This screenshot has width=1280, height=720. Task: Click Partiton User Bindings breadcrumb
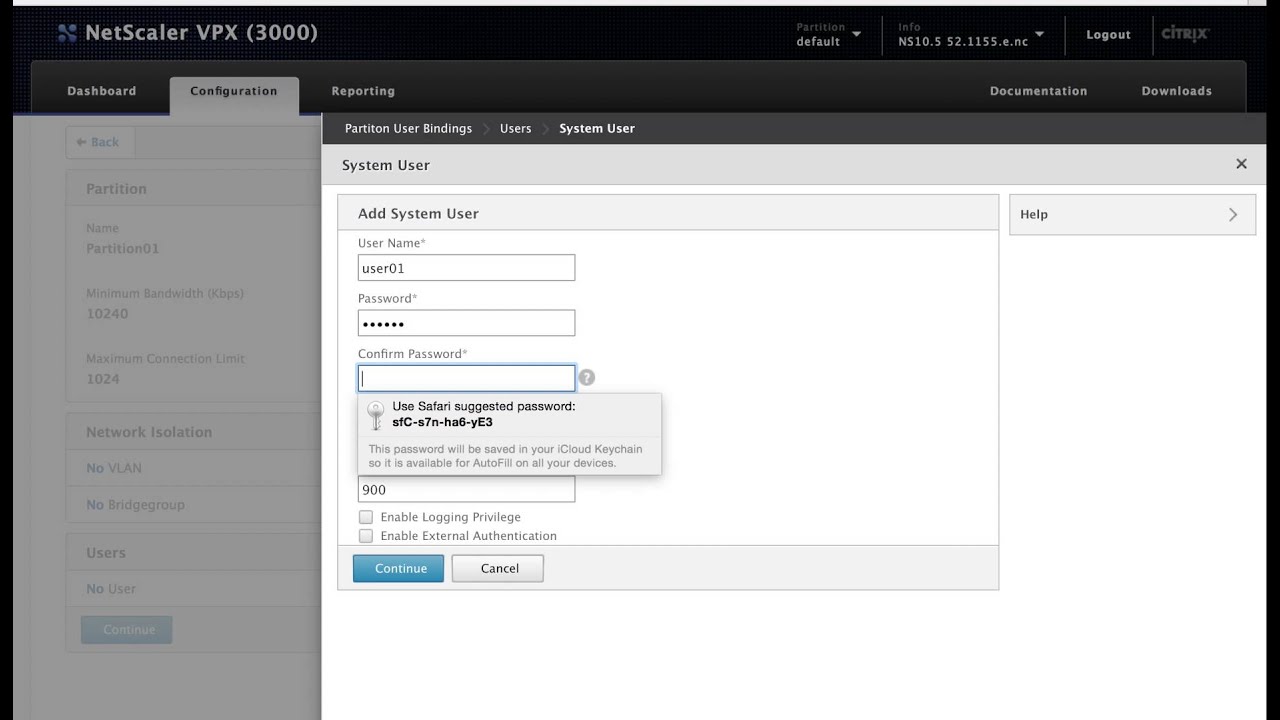[408, 128]
